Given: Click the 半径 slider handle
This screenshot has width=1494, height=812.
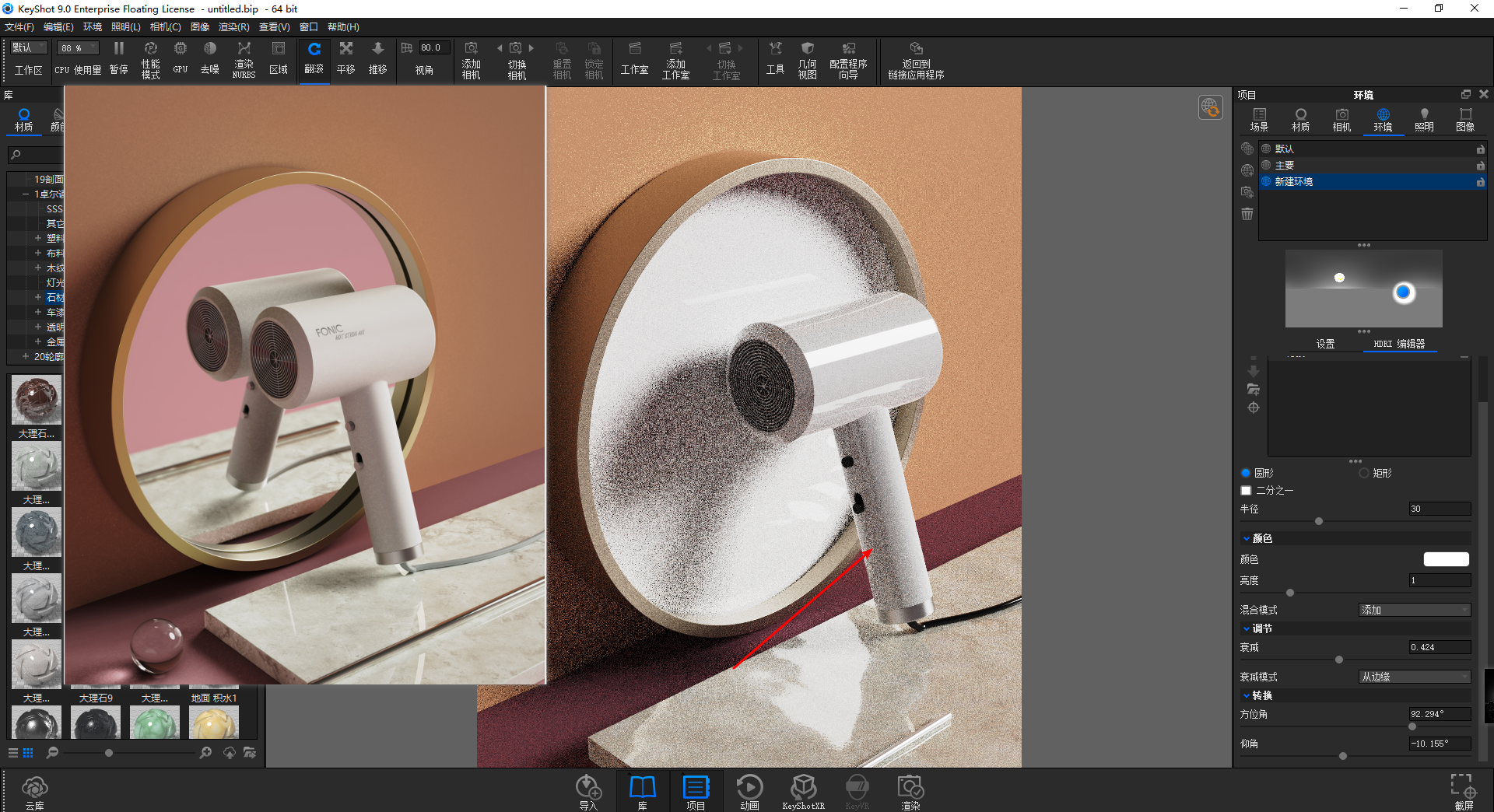Looking at the screenshot, I should (x=1319, y=521).
